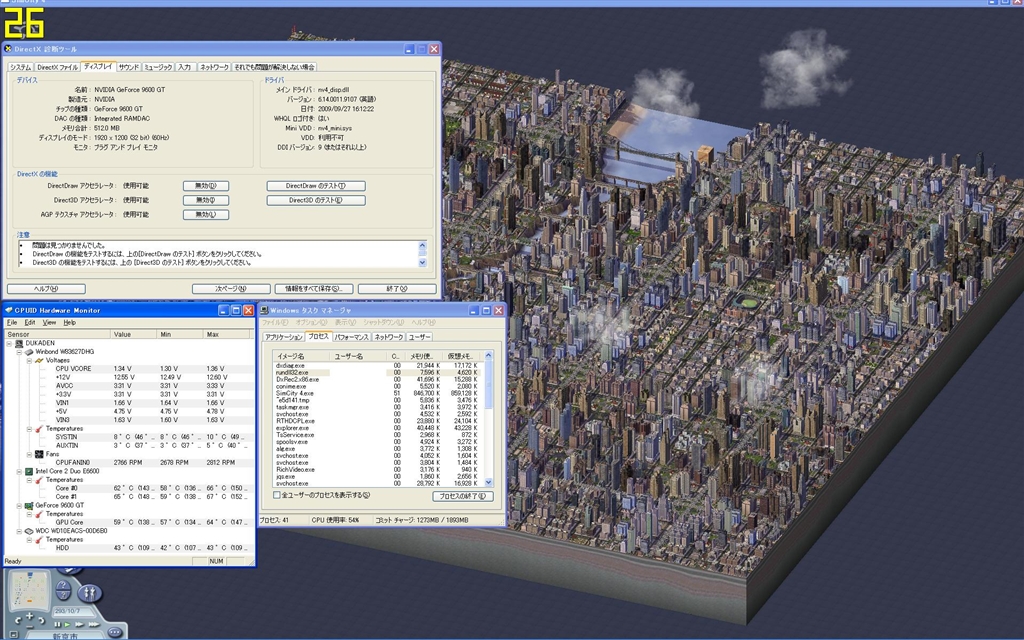1024x640 pixels.
Task: Zoom in with the SimCity plus icon
Action: (x=29, y=616)
